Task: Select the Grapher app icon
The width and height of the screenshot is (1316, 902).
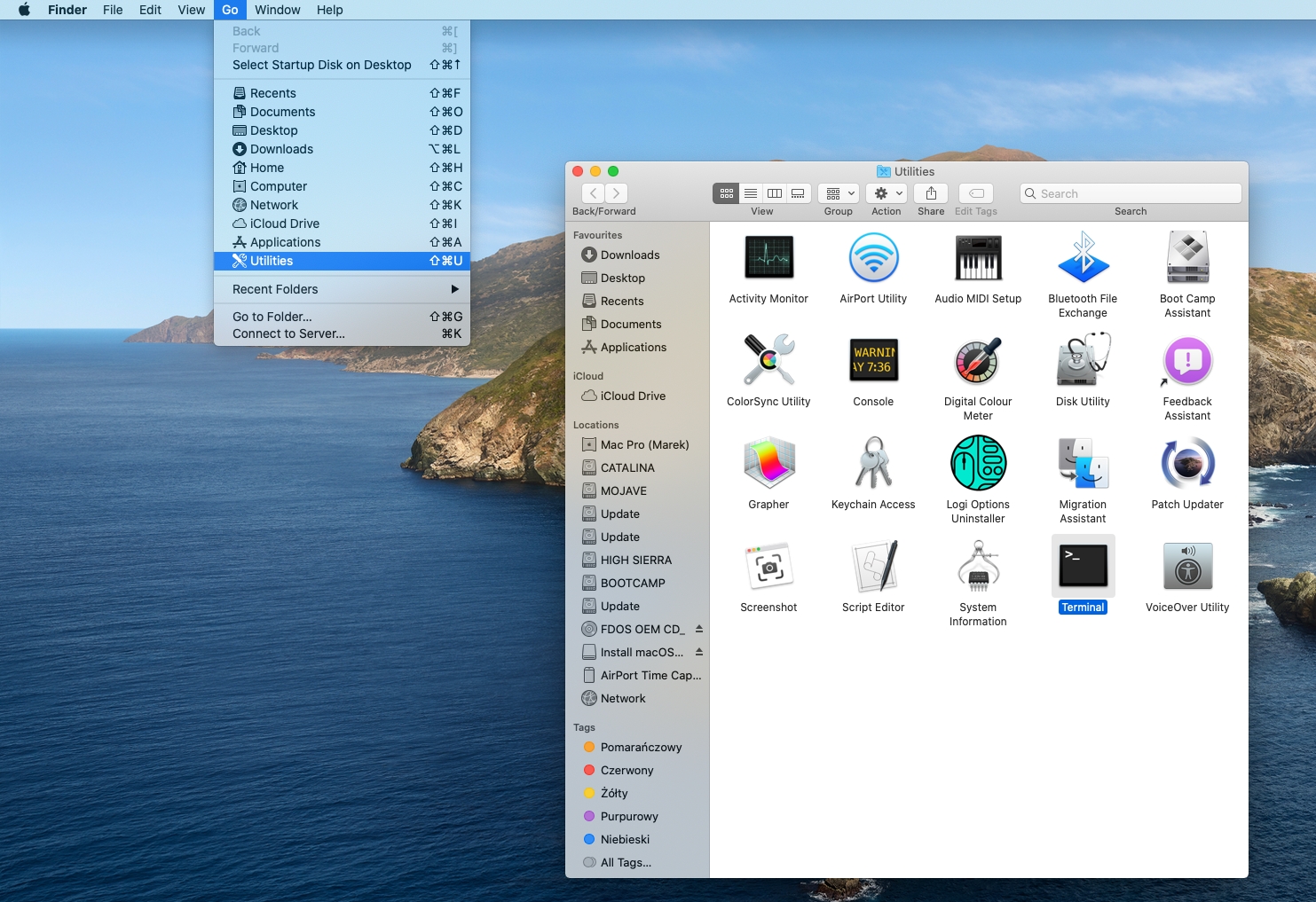Action: click(768, 463)
